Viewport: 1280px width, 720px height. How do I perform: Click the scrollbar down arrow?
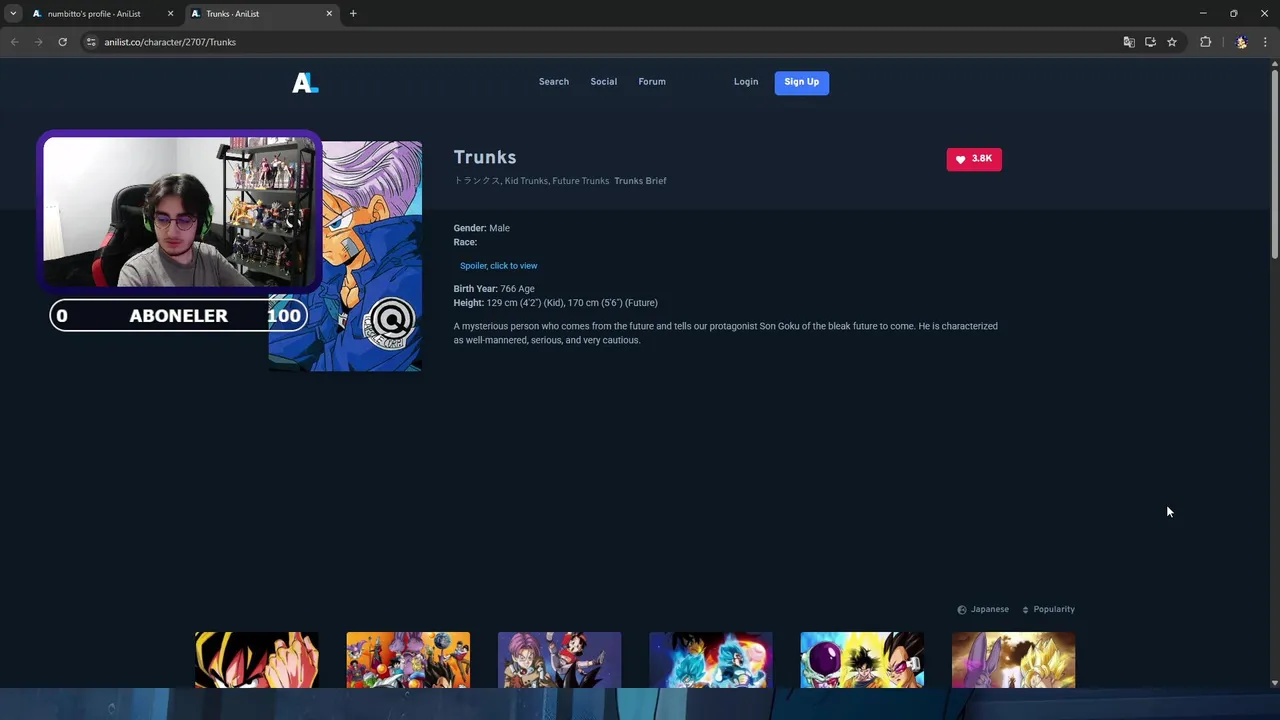coord(1274,683)
